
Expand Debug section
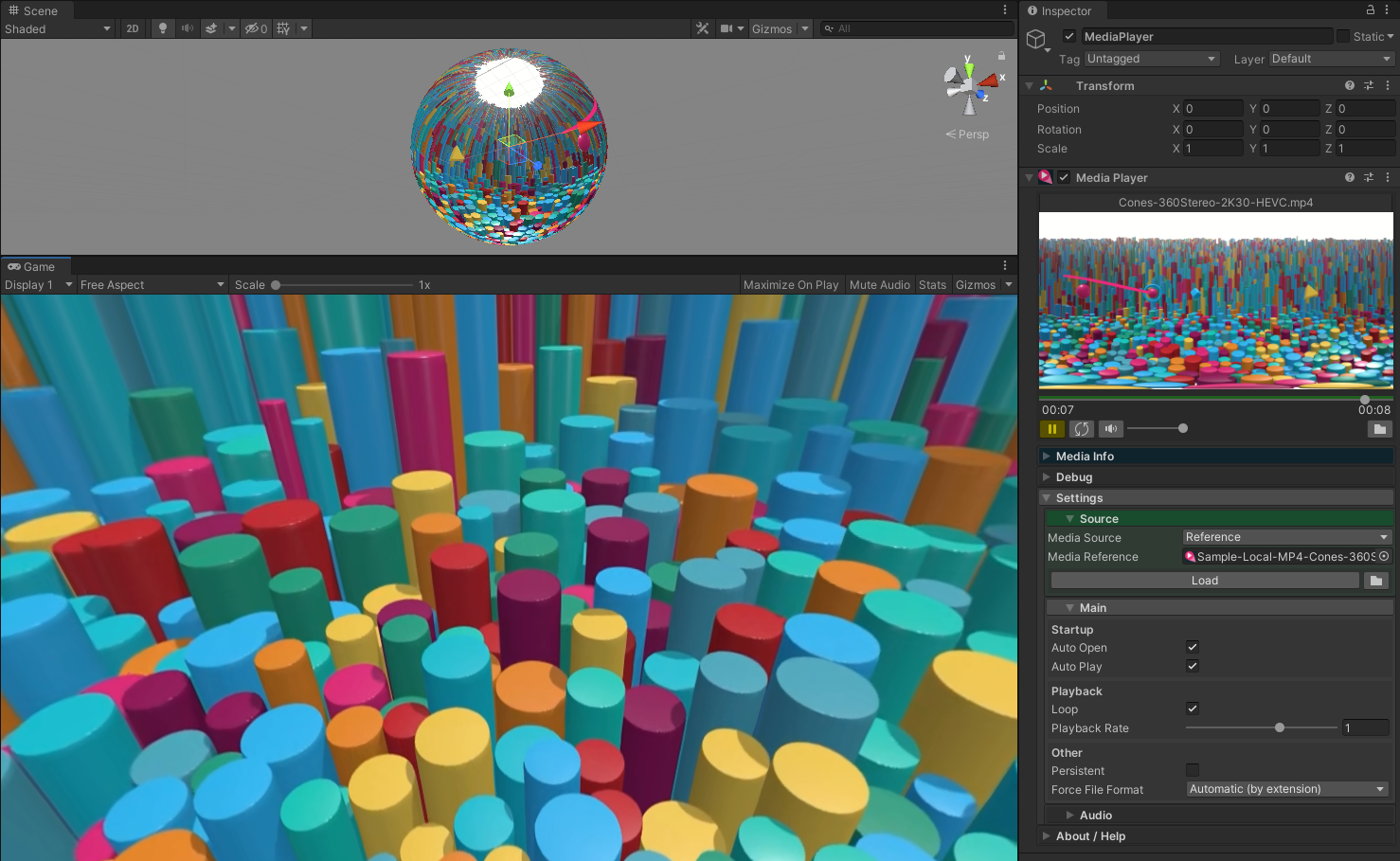pyautogui.click(x=1216, y=476)
